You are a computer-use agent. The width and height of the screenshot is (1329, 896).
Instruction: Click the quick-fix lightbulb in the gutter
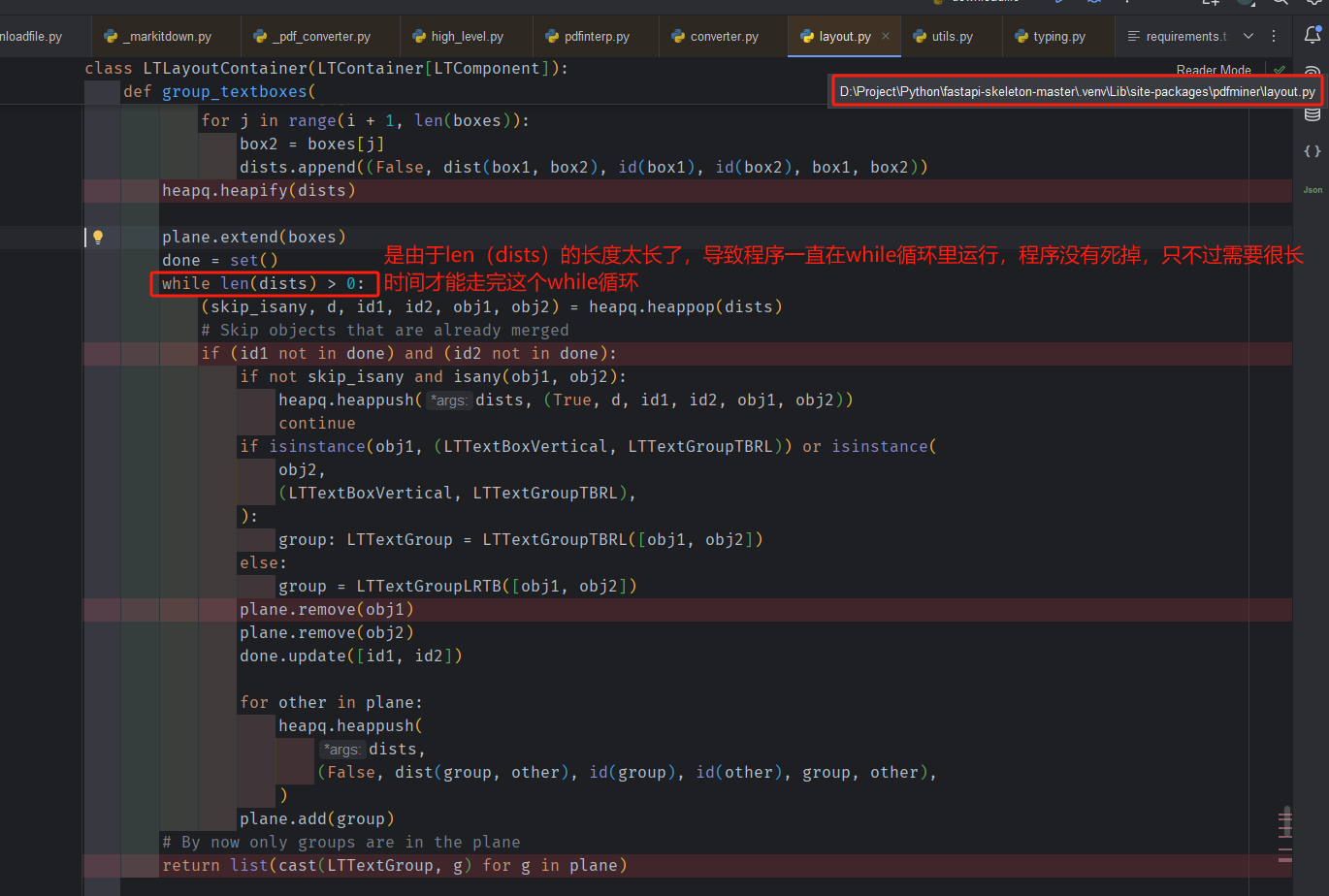point(98,237)
